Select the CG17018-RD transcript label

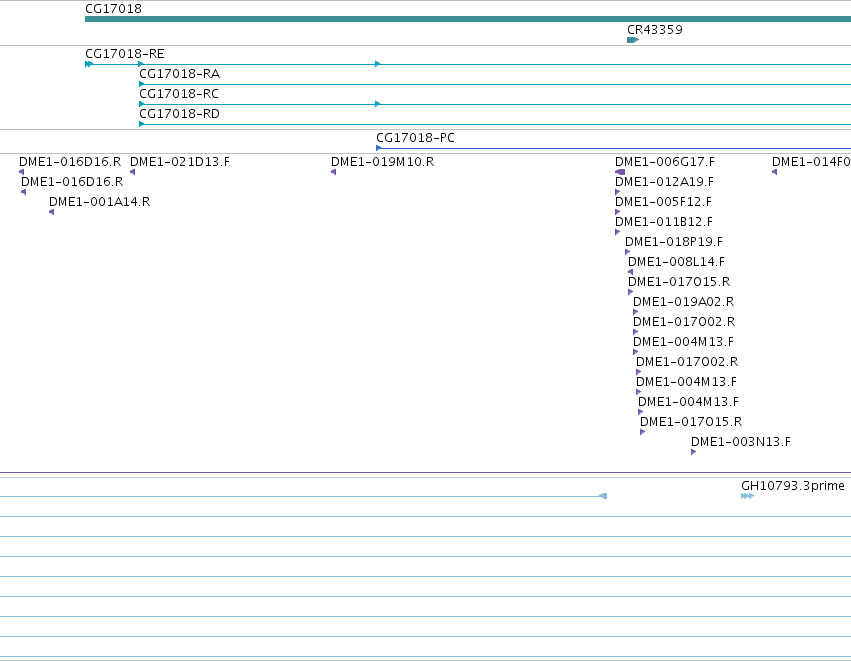(x=180, y=114)
